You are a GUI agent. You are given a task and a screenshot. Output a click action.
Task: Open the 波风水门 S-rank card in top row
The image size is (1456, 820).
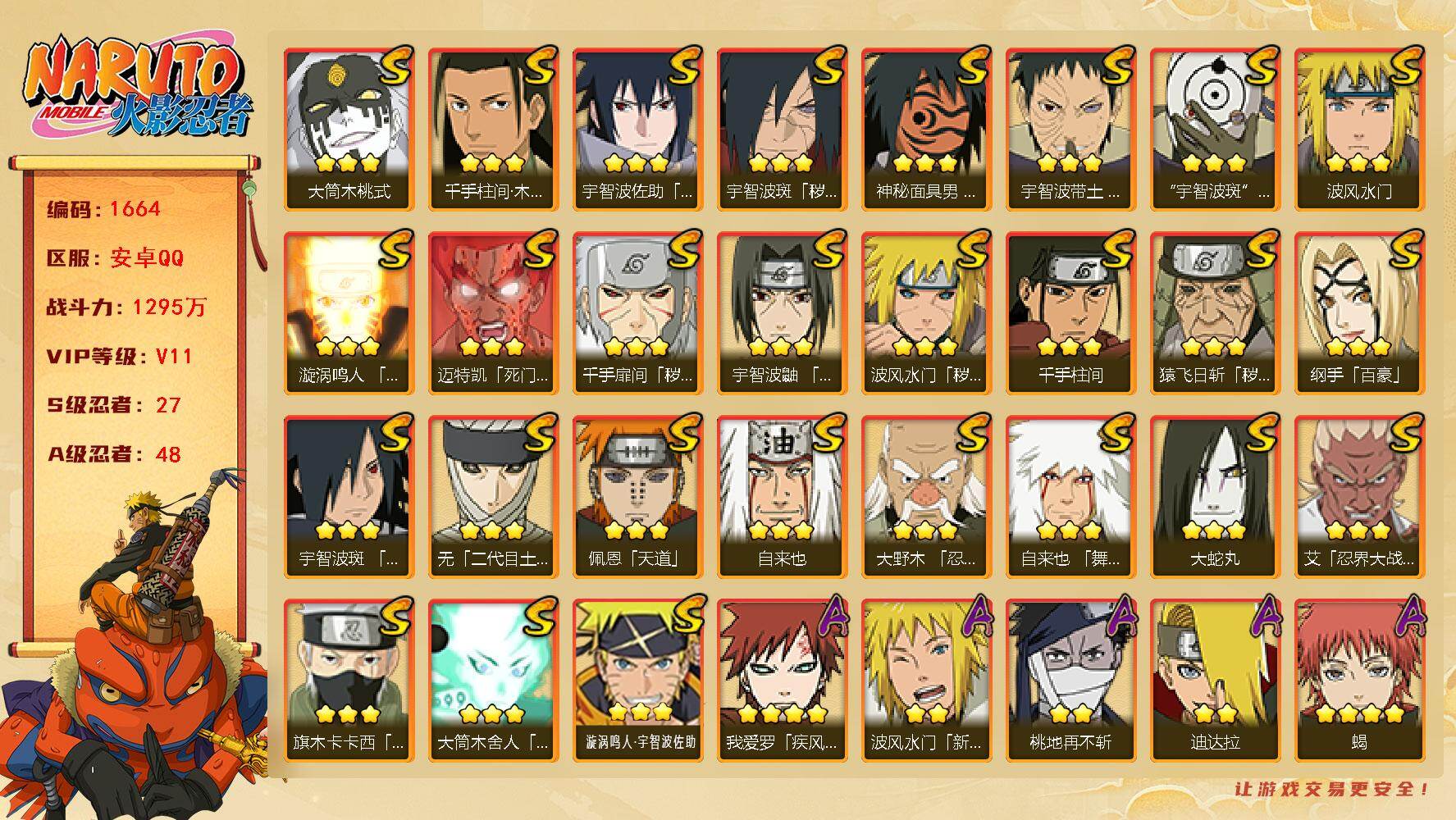coord(1359,130)
